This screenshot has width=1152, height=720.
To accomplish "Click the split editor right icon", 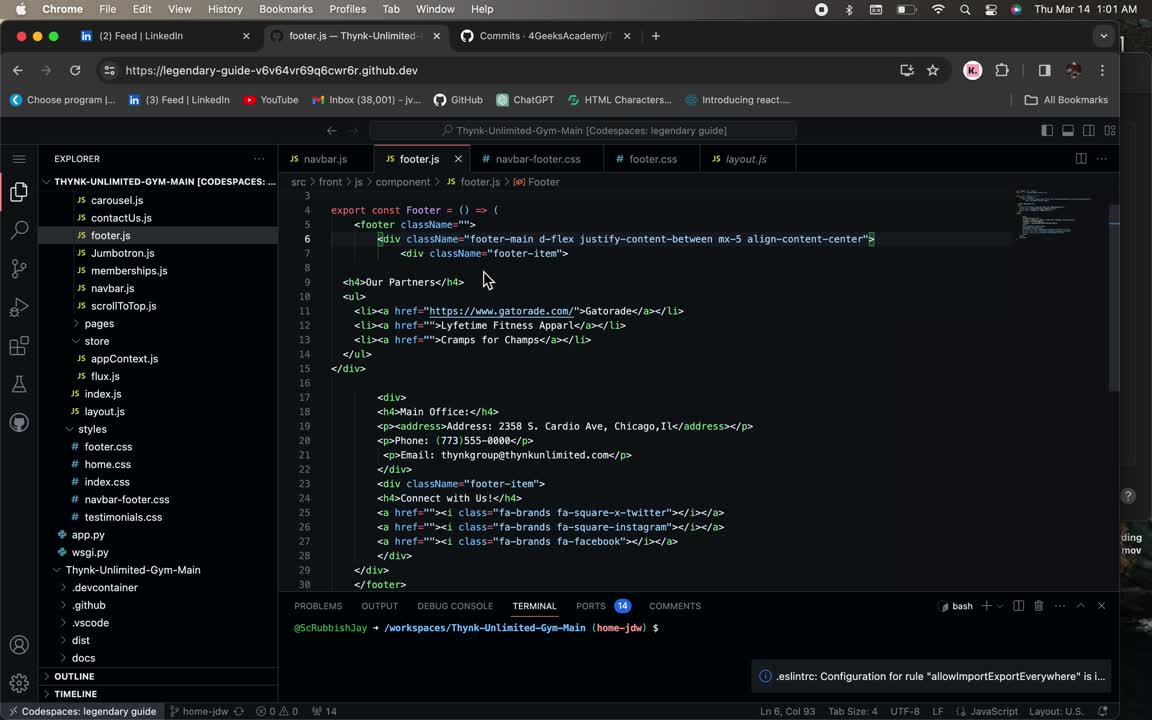I will tap(1081, 159).
